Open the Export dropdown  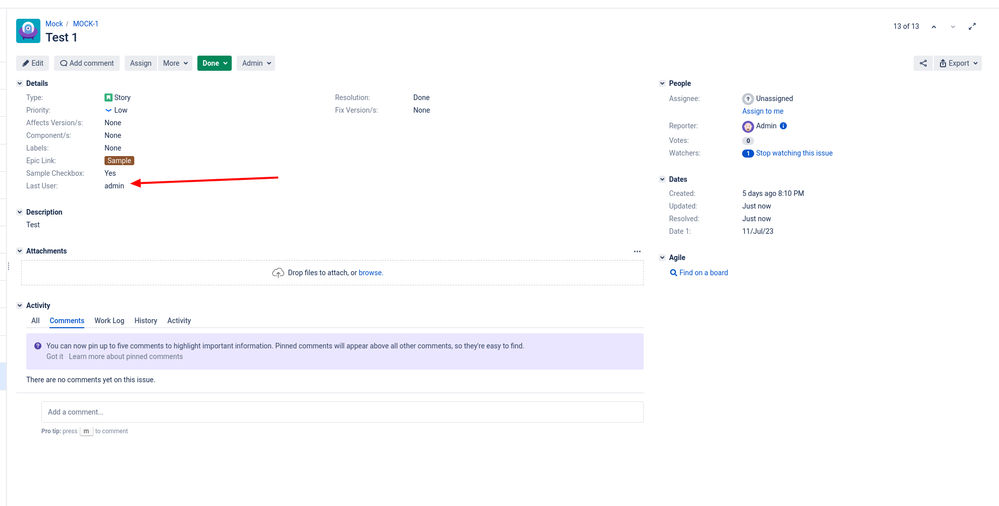tap(958, 63)
